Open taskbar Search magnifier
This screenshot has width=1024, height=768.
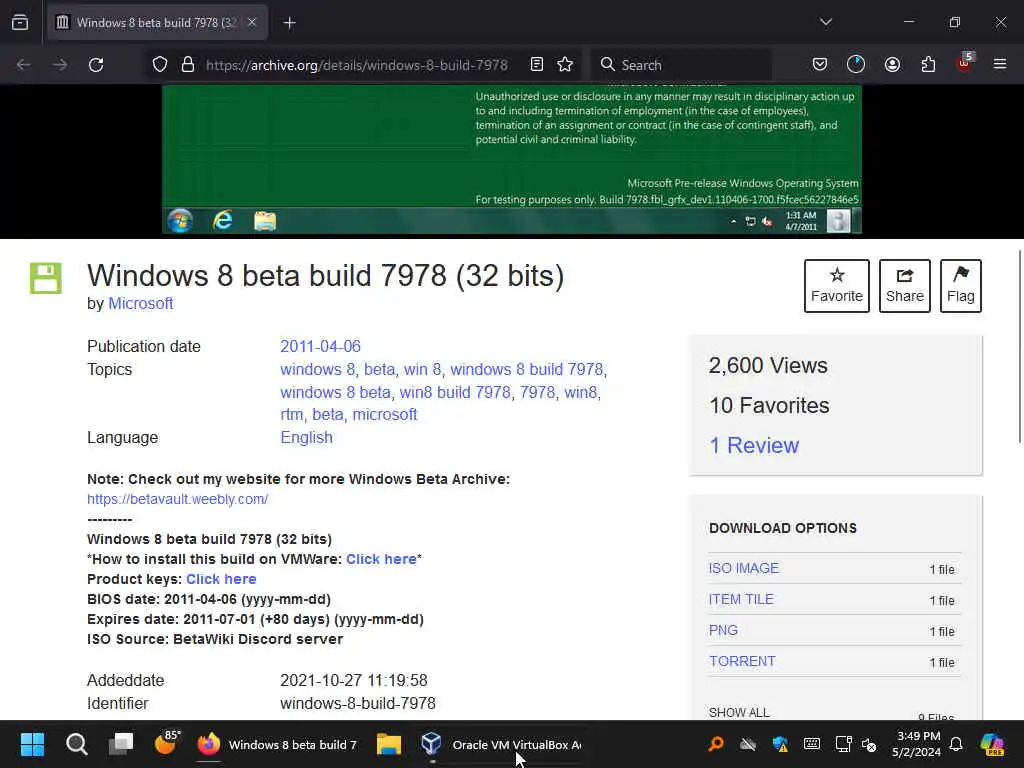click(76, 744)
